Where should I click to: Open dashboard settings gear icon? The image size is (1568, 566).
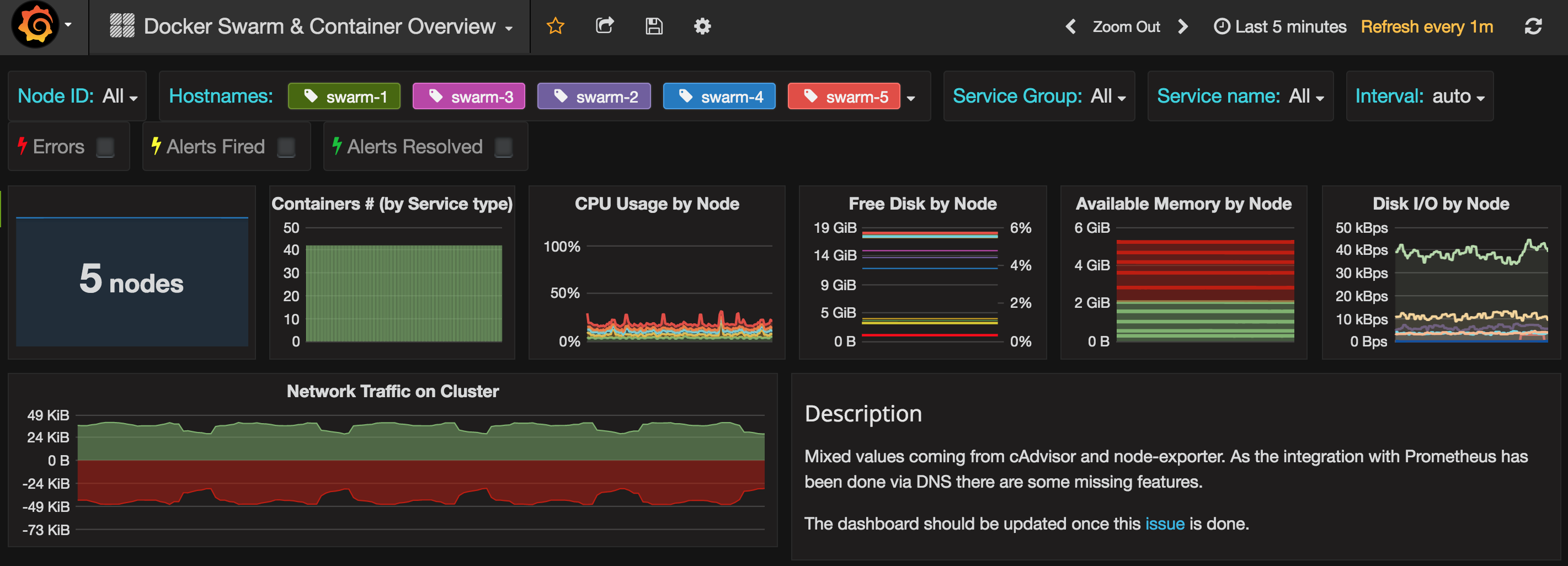(x=702, y=26)
